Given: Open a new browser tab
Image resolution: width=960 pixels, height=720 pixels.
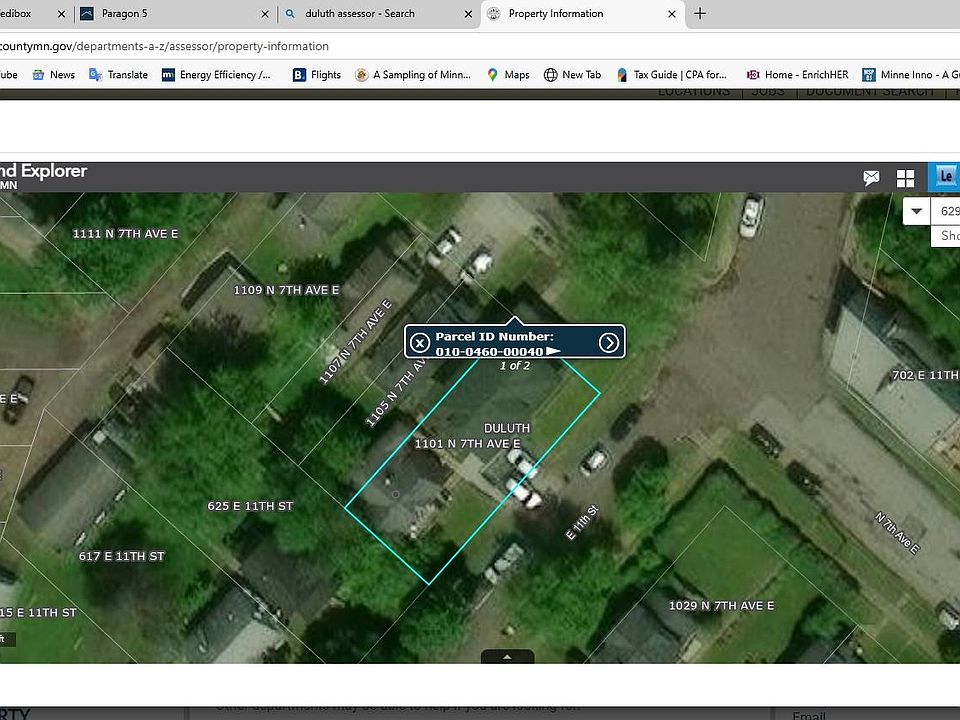Looking at the screenshot, I should coord(700,14).
